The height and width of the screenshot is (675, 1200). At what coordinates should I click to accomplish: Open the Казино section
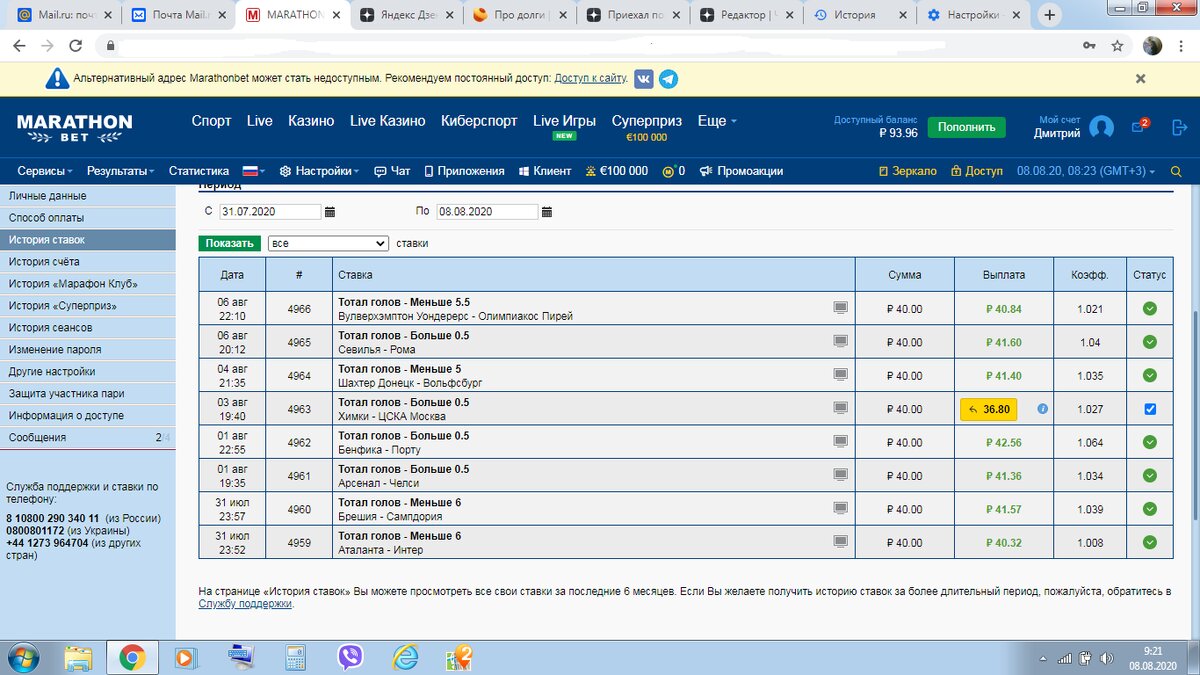click(311, 121)
